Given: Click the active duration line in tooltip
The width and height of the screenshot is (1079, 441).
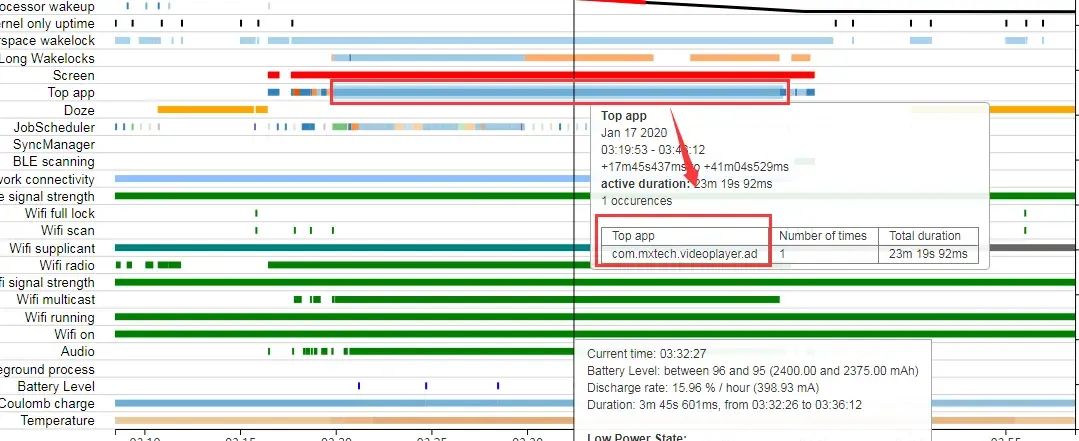Looking at the screenshot, I should tap(687, 184).
